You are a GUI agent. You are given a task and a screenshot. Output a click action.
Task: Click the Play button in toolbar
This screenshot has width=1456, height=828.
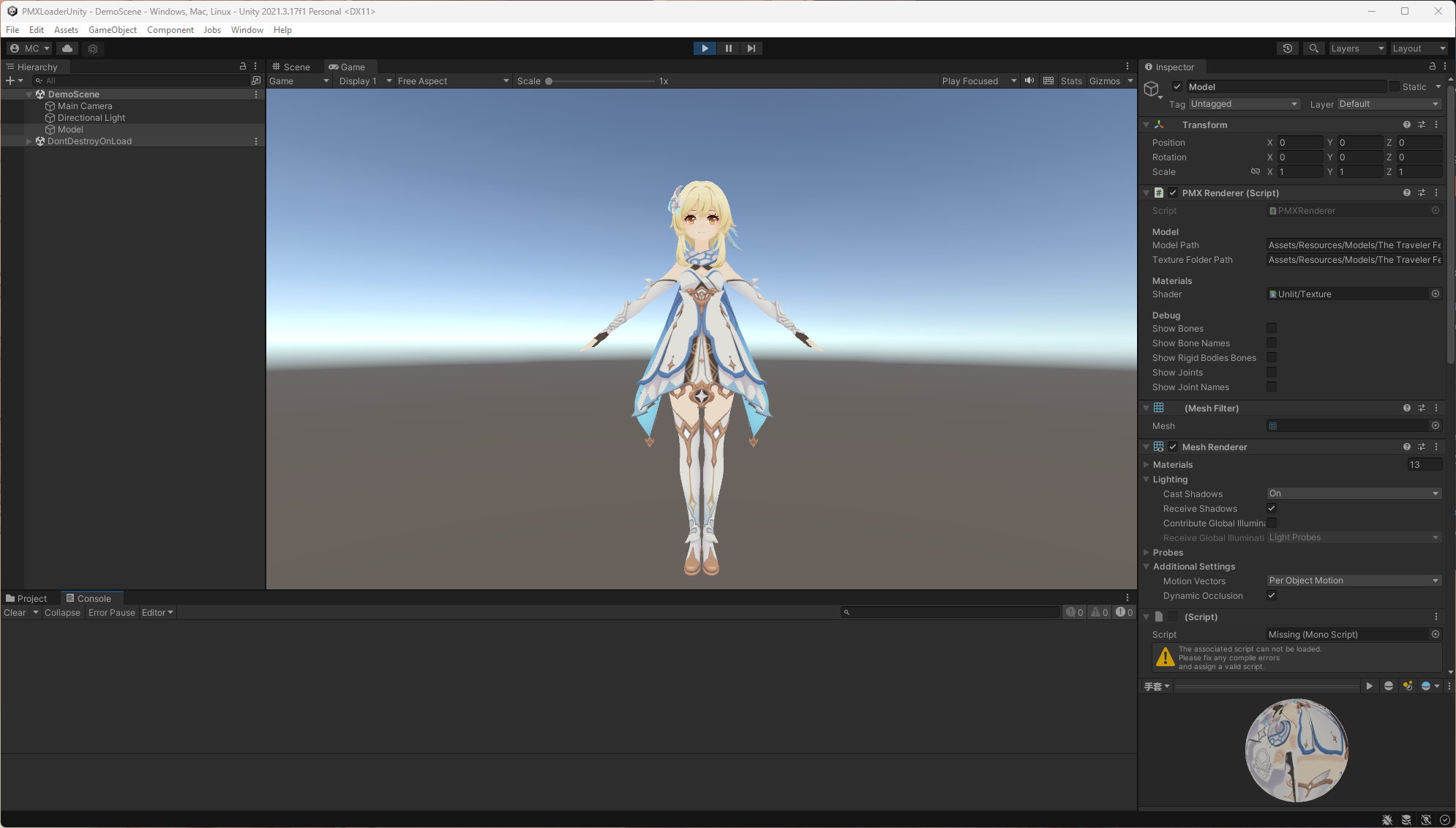pyautogui.click(x=705, y=48)
